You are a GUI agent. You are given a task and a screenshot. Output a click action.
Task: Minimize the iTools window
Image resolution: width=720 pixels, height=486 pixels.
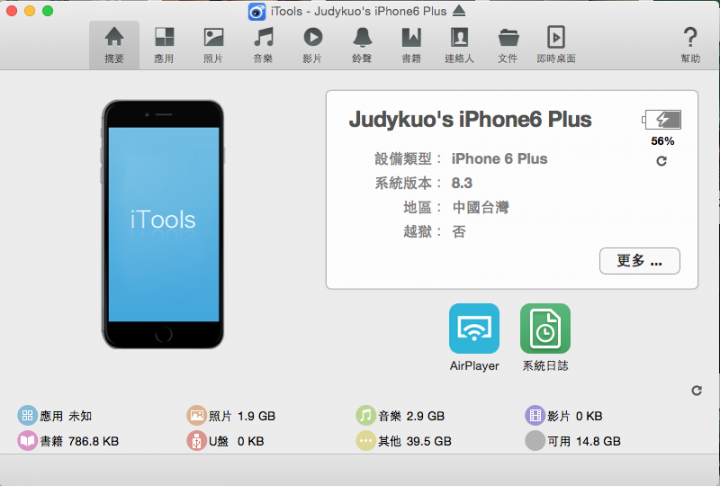tap(29, 11)
